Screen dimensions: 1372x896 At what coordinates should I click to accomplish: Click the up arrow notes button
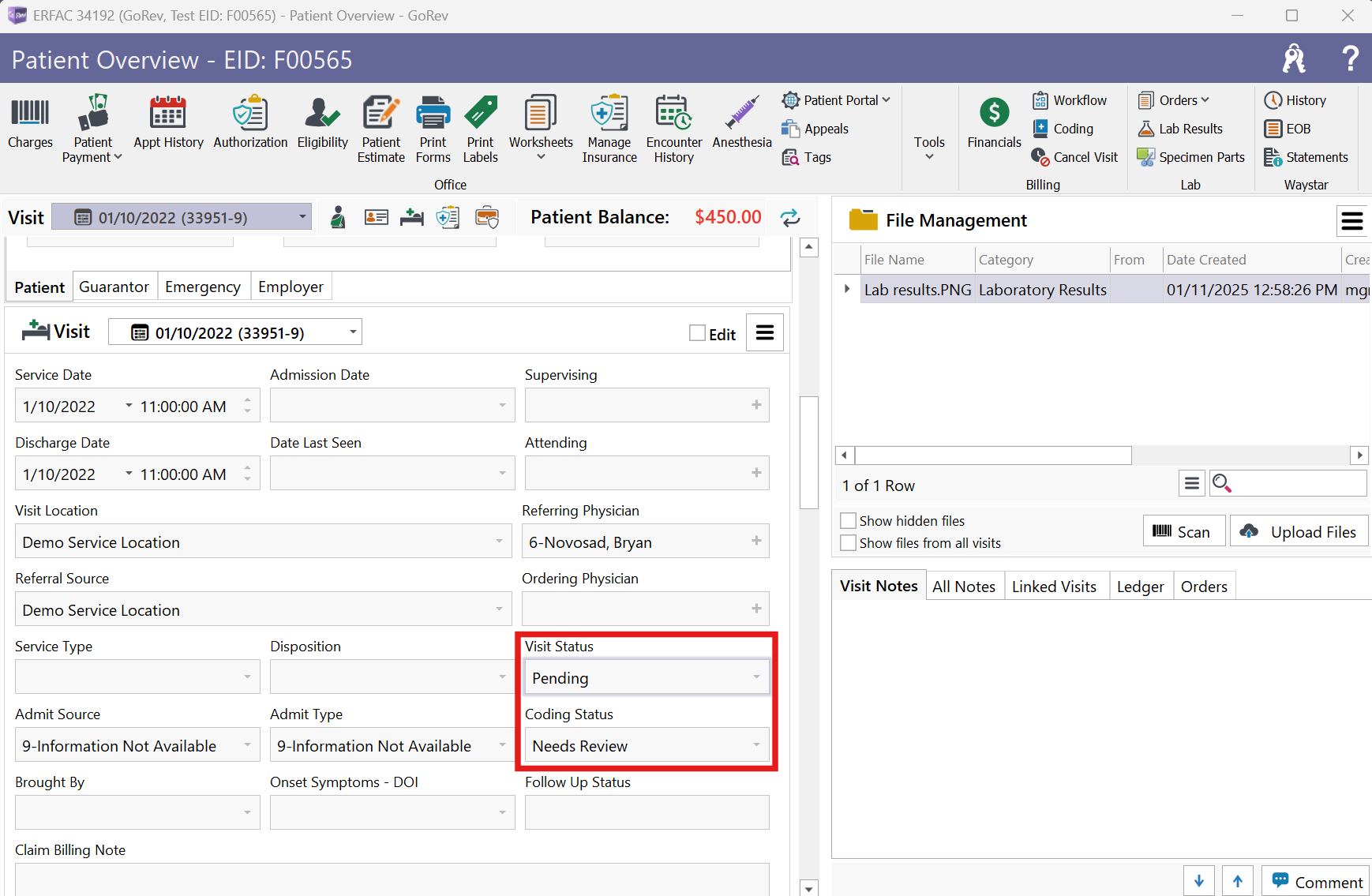[x=1237, y=881]
